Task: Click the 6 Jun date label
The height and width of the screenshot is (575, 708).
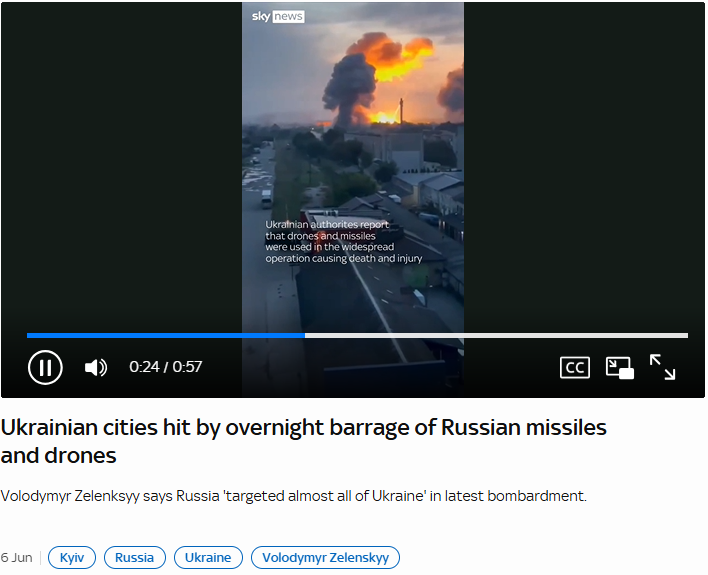Action: pos(16,558)
